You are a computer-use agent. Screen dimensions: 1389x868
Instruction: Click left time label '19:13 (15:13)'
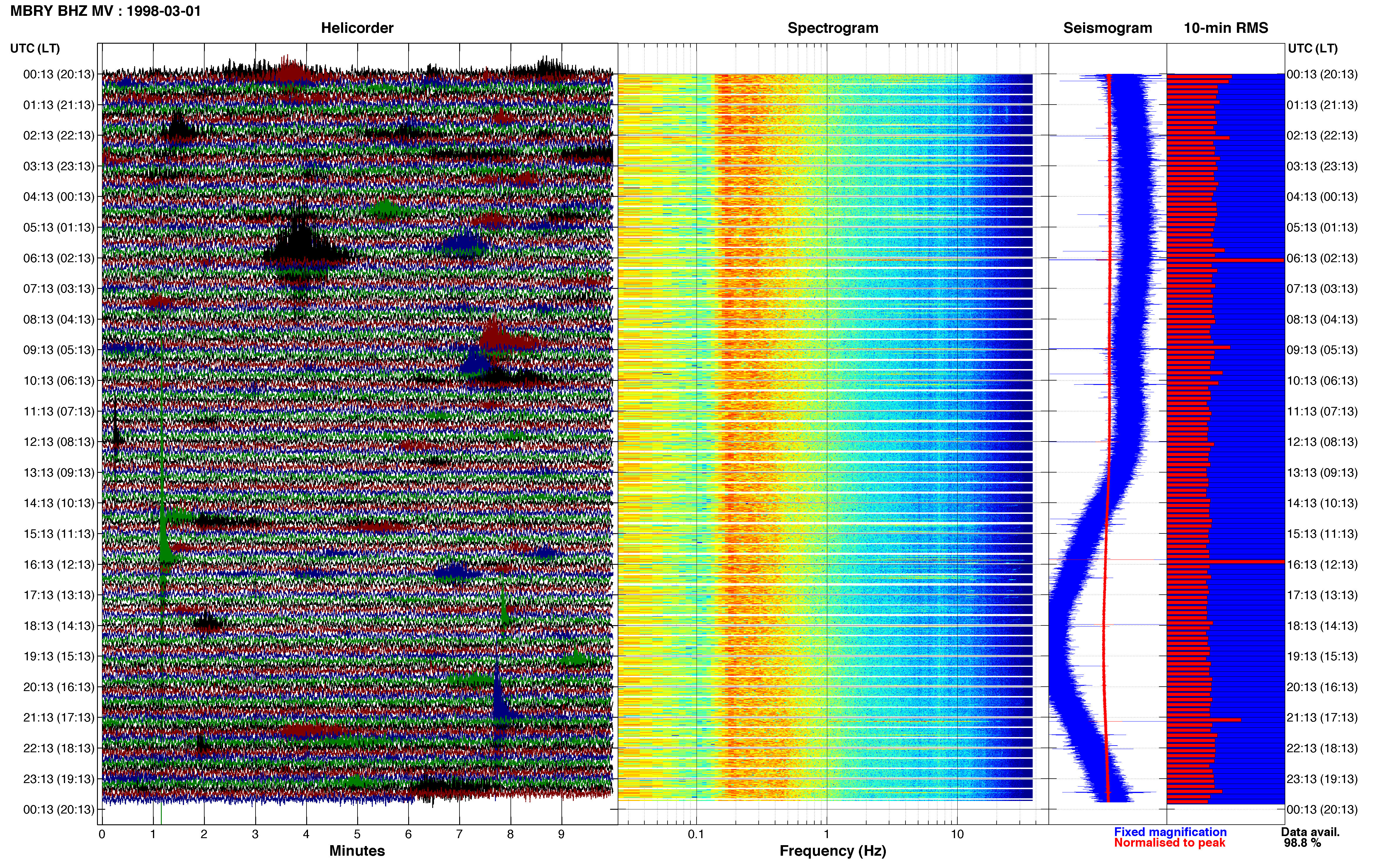[x=59, y=656]
